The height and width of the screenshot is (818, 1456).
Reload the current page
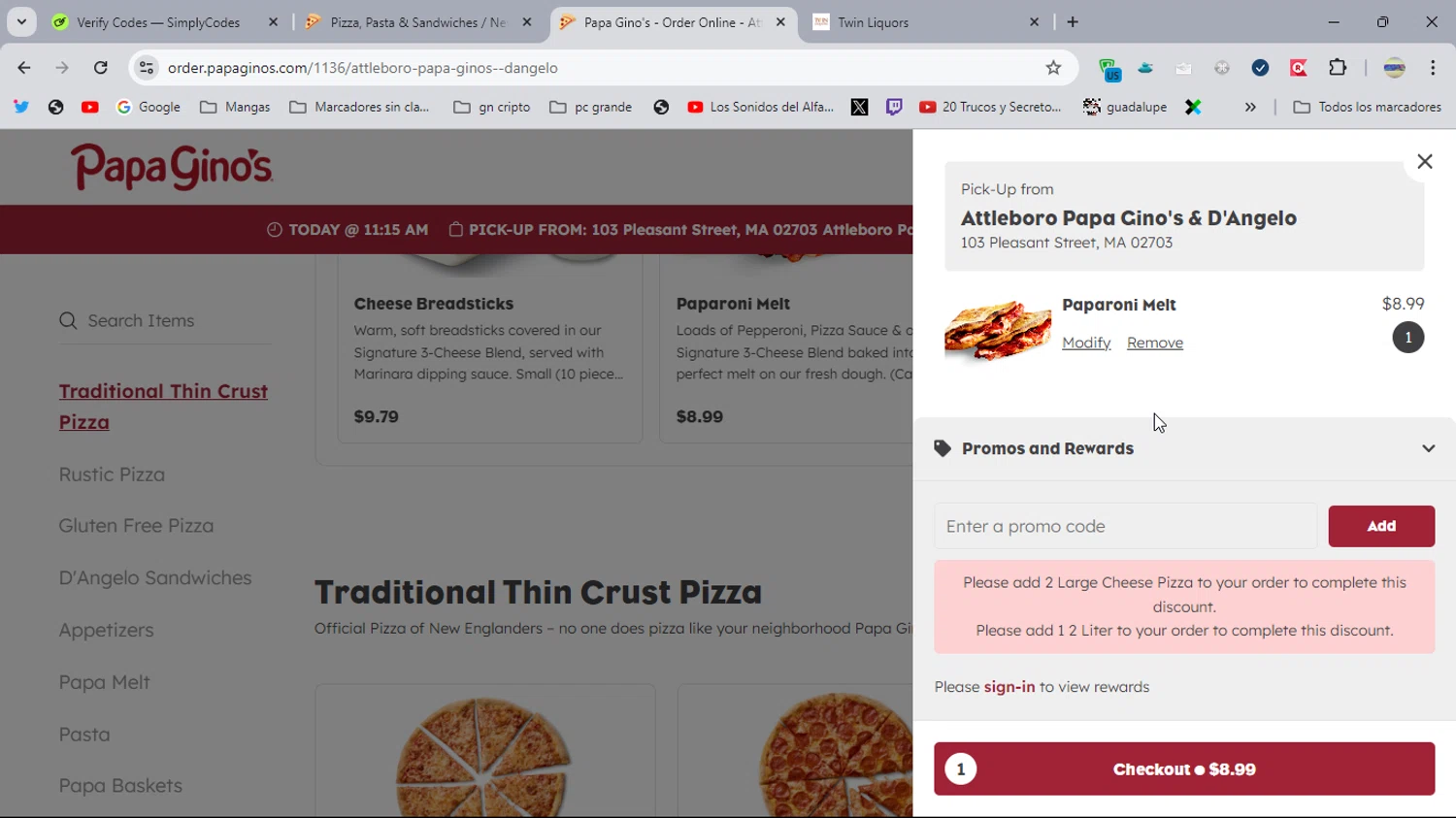(x=101, y=68)
